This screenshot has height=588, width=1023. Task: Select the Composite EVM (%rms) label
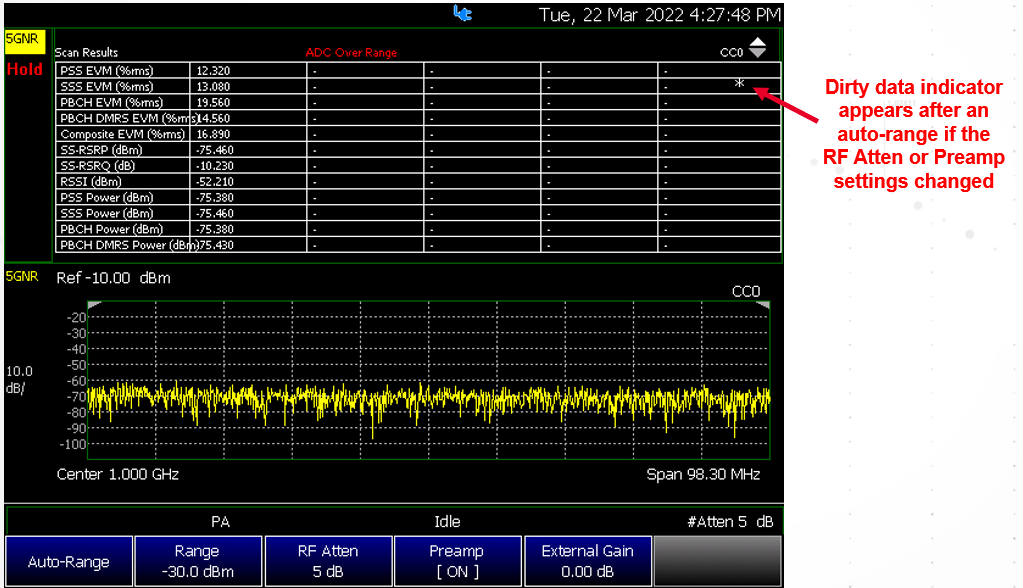pyautogui.click(x=123, y=134)
